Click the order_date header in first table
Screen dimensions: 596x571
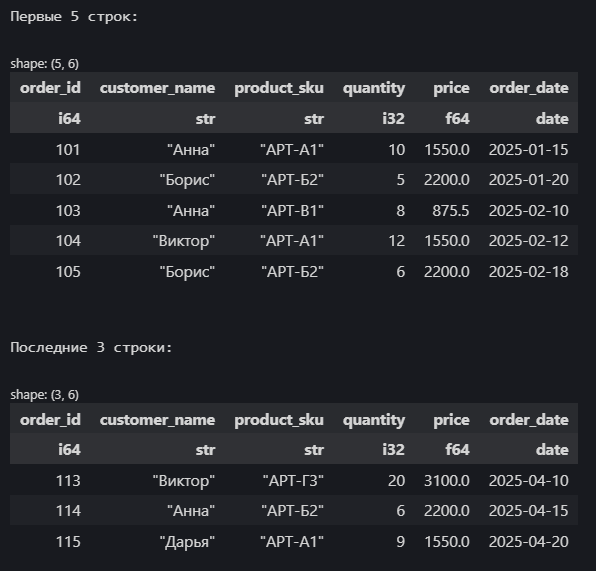click(529, 88)
